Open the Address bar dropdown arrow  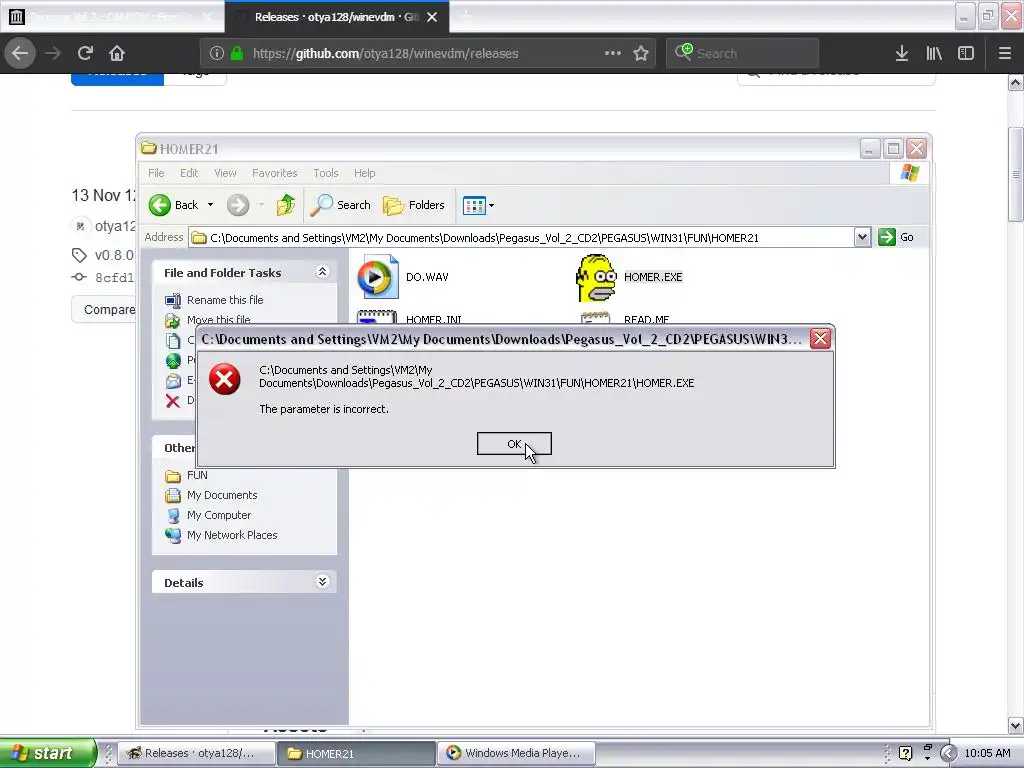[x=862, y=237]
